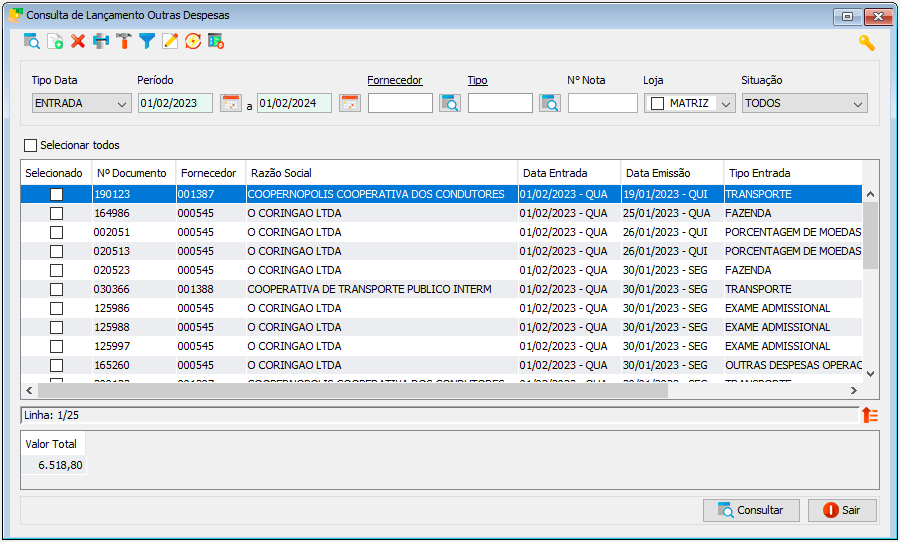
Task: Click the Nº Nota input field
Action: 603,103
